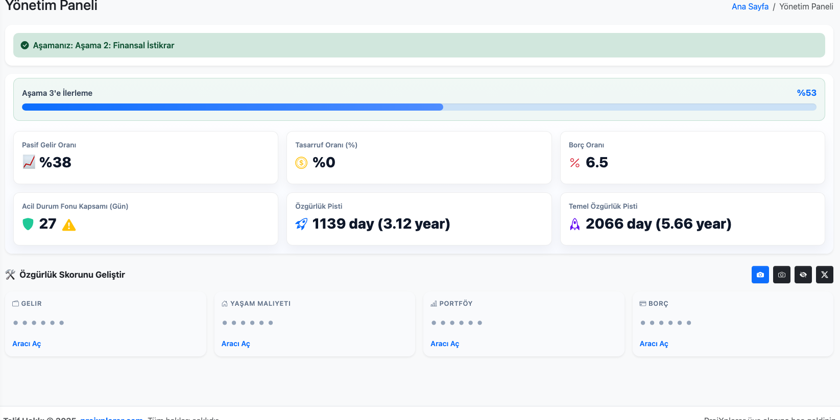The image size is (840, 420).
Task: Share via the X (Twitter) button
Action: (x=824, y=275)
